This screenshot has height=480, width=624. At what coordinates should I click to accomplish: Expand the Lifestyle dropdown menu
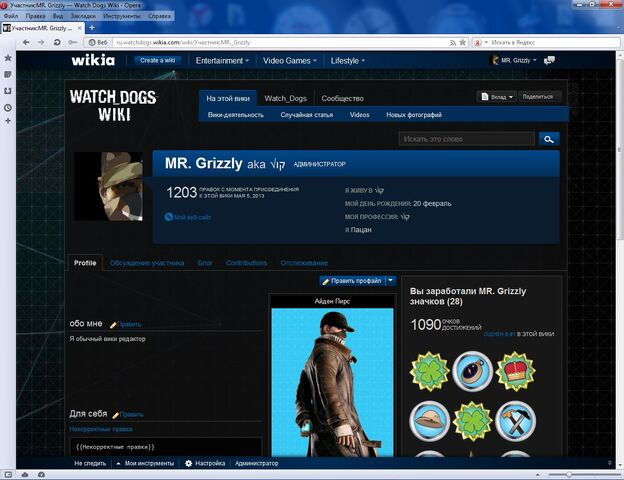pyautogui.click(x=348, y=61)
